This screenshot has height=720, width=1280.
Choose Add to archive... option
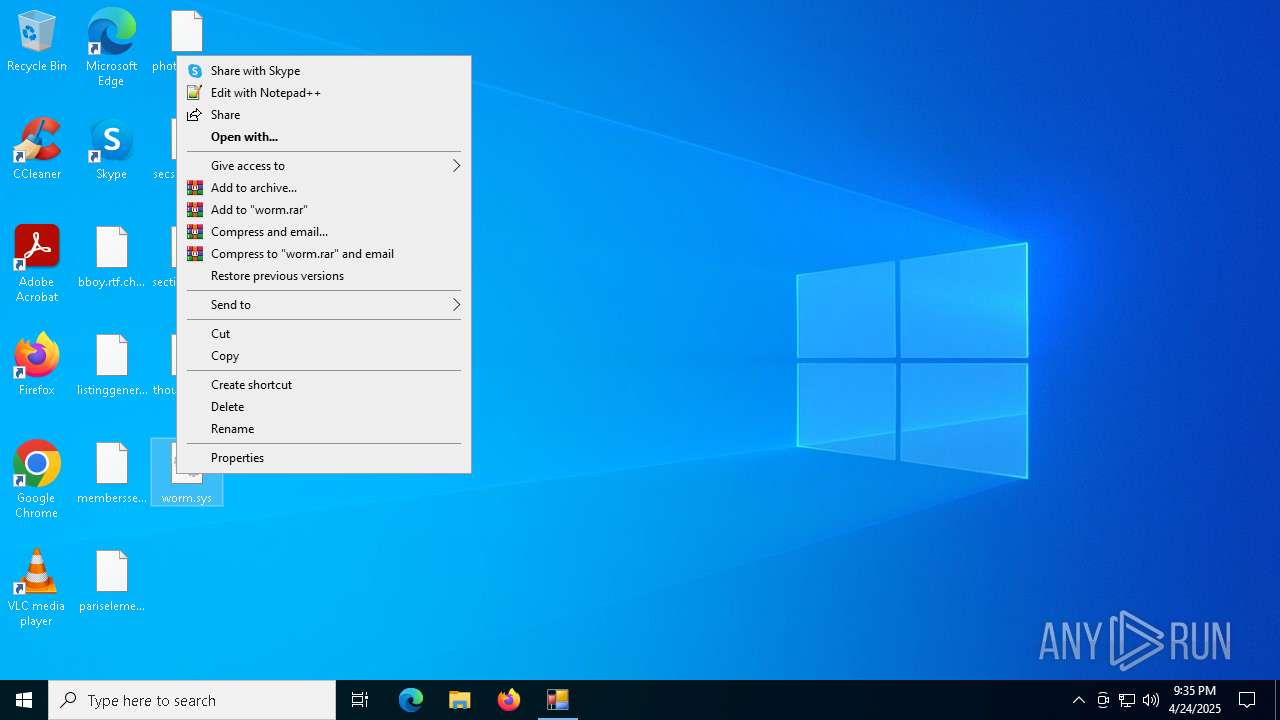[324, 188]
